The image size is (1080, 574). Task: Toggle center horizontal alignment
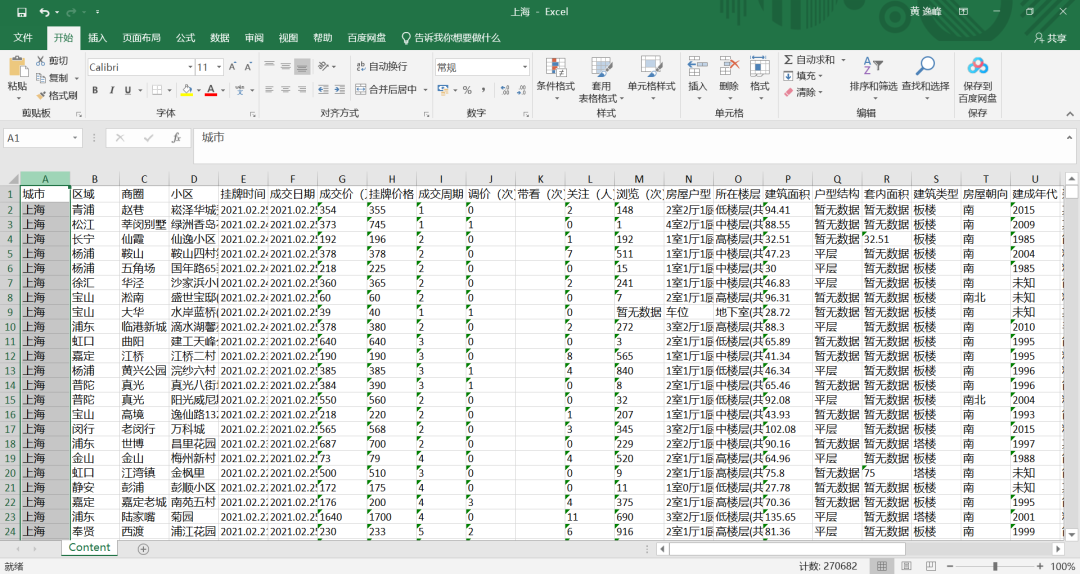pyautogui.click(x=285, y=90)
